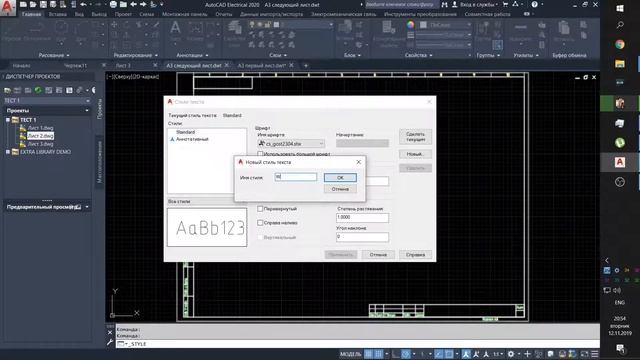Click the AutoCAD icon in the taskbar
This screenshot has width=640, height=360.
pos(620,162)
